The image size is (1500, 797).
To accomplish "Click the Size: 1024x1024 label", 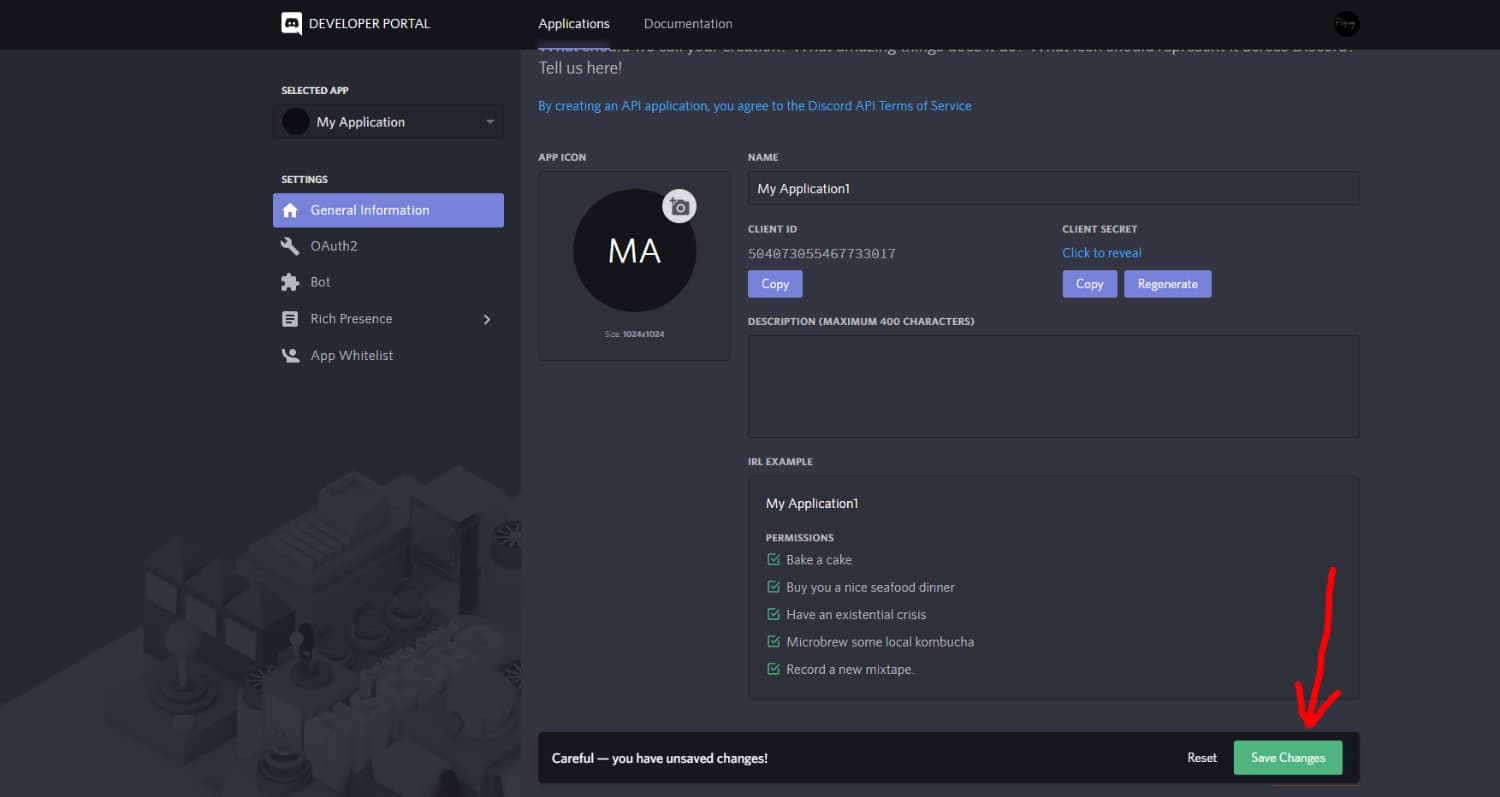I will (x=634, y=334).
